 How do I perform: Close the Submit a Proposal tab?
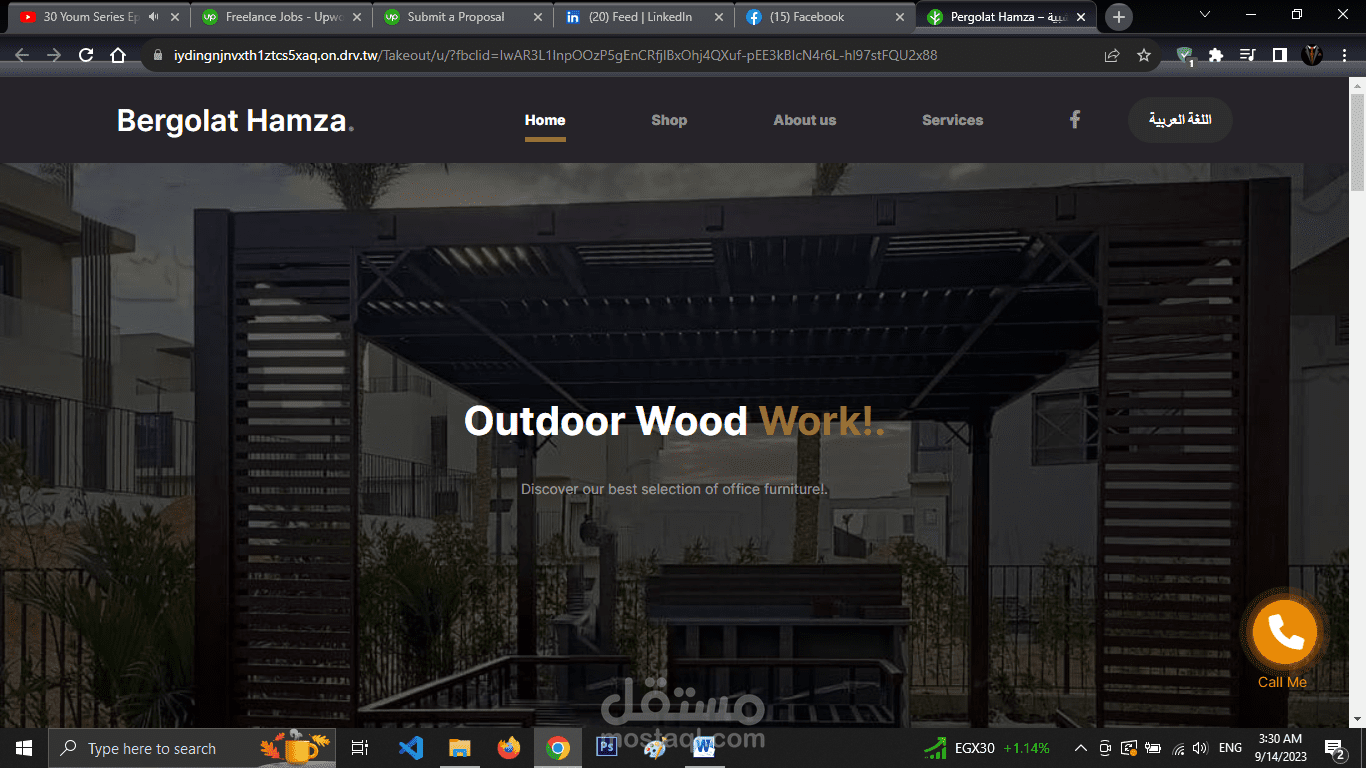tap(538, 17)
